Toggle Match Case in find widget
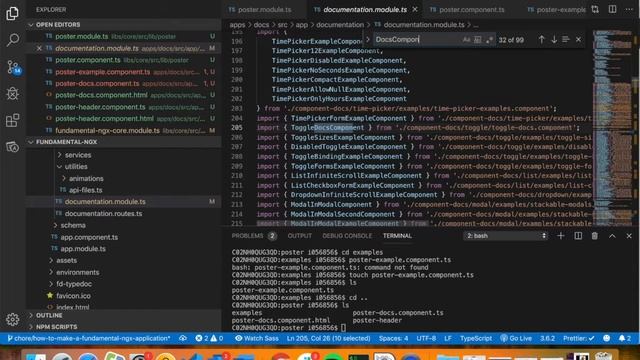Viewport: 640px width, 360px height. tap(466, 40)
